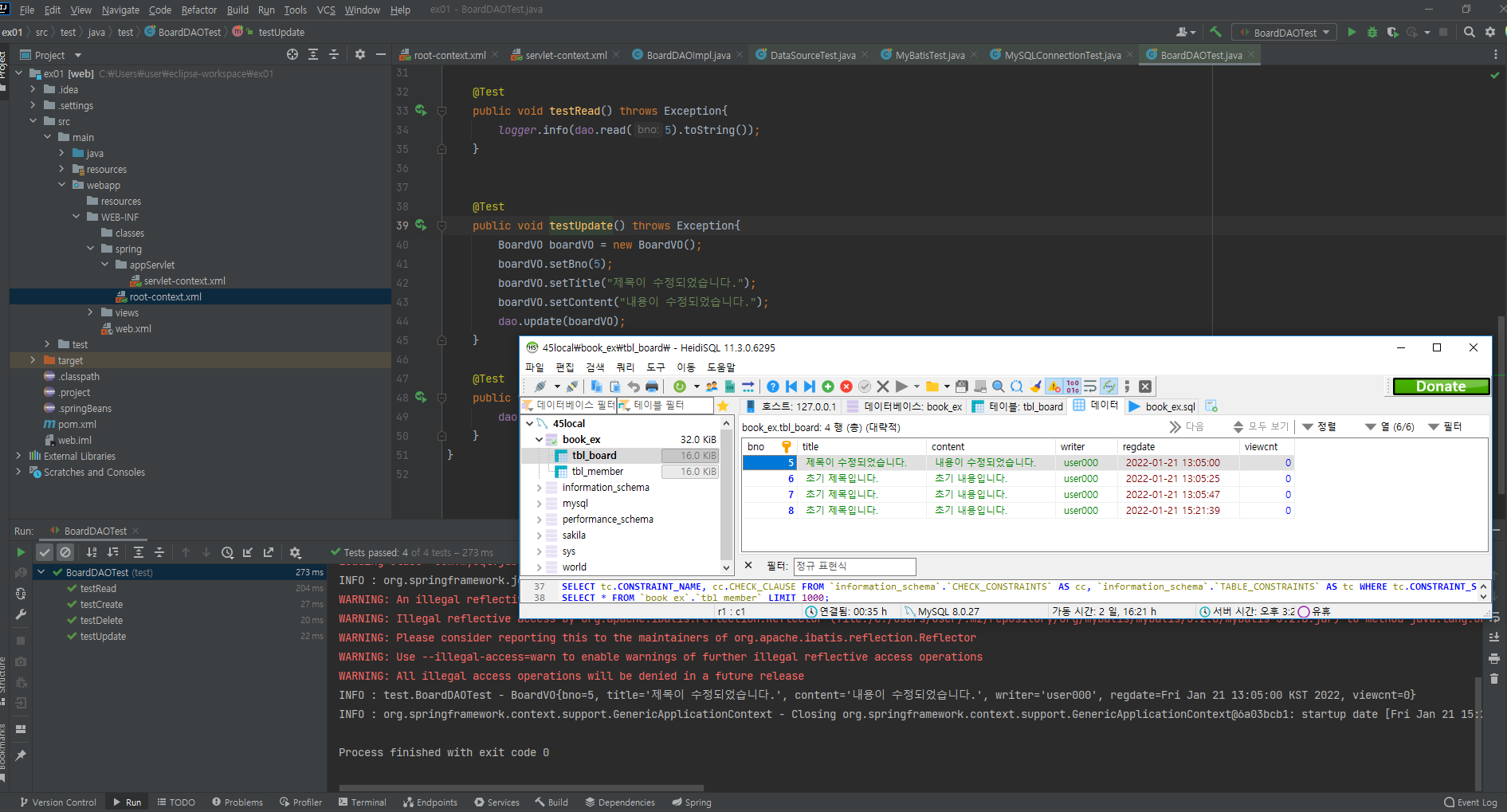The width and height of the screenshot is (1507, 812).
Task: Toggle HeidiSQL word wrap icon in toolbar
Action: tap(1090, 386)
